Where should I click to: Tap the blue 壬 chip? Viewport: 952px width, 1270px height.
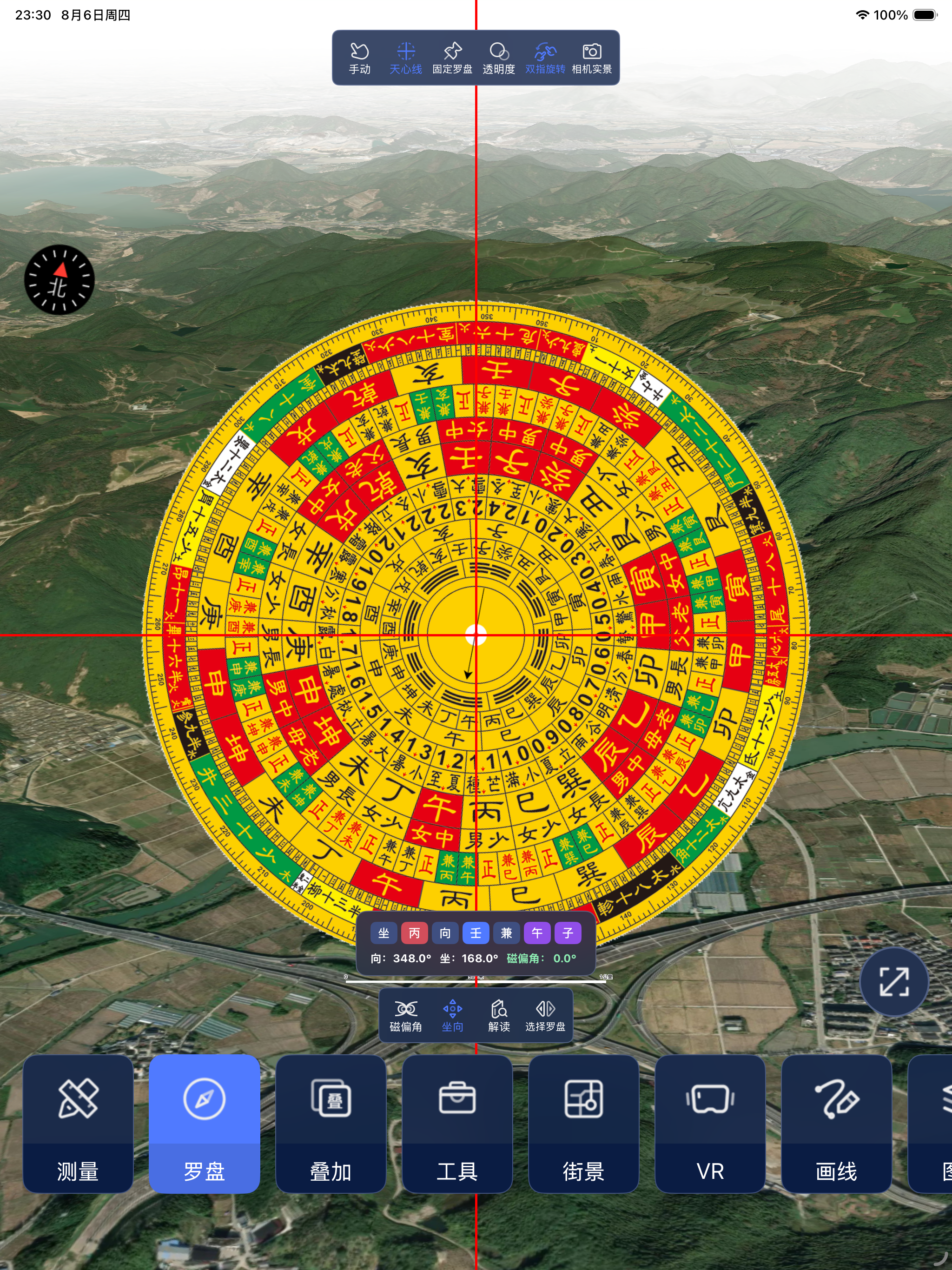(x=476, y=933)
